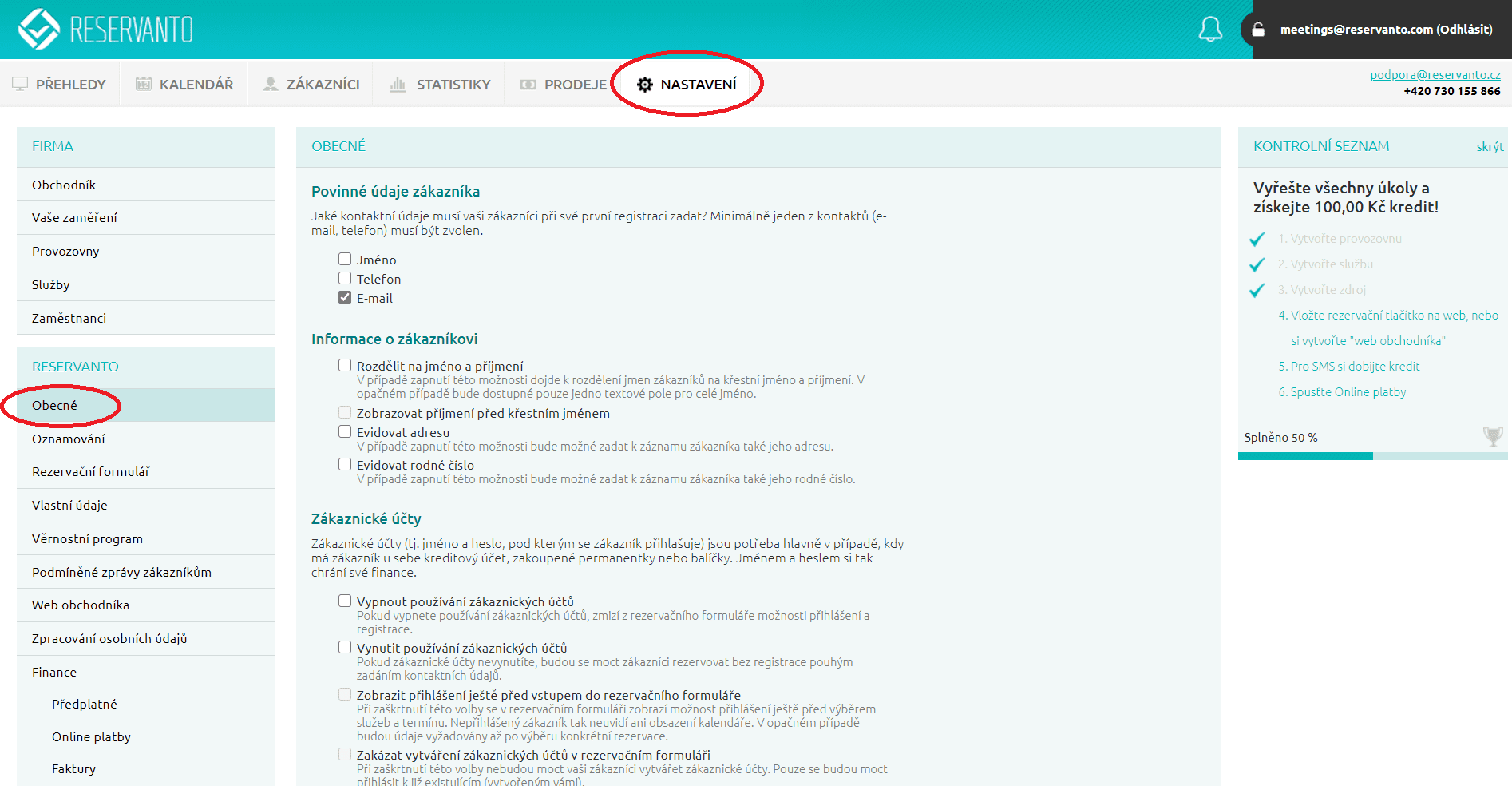Open the notifications bell
The image size is (1512, 786).
coord(1210,30)
